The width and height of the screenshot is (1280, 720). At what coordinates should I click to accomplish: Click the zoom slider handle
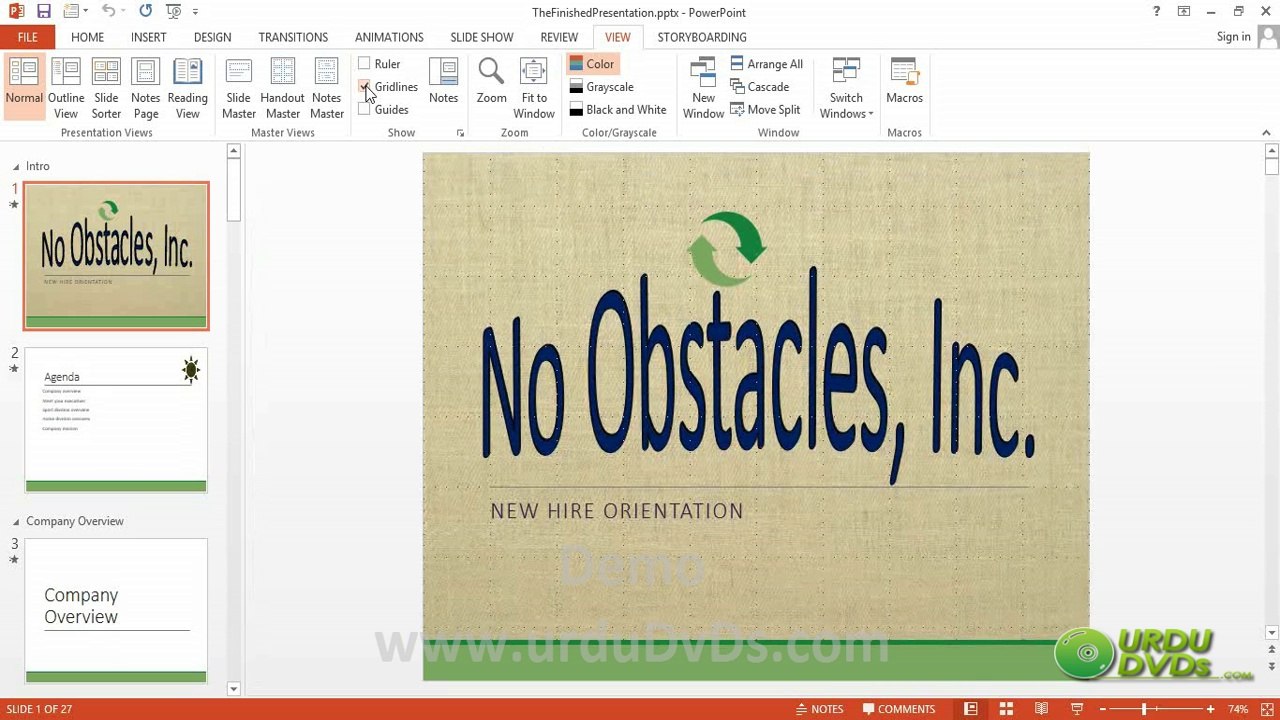point(1144,709)
